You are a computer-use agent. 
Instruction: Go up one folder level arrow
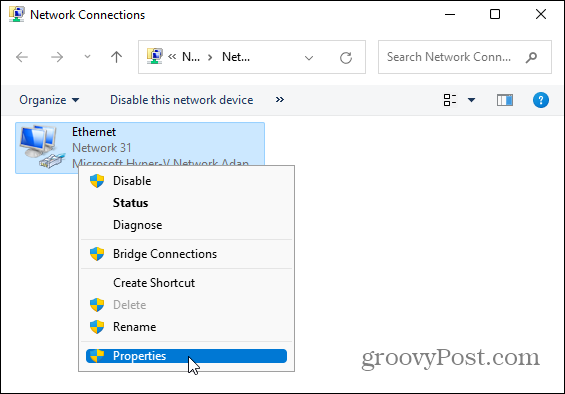pyautogui.click(x=116, y=57)
